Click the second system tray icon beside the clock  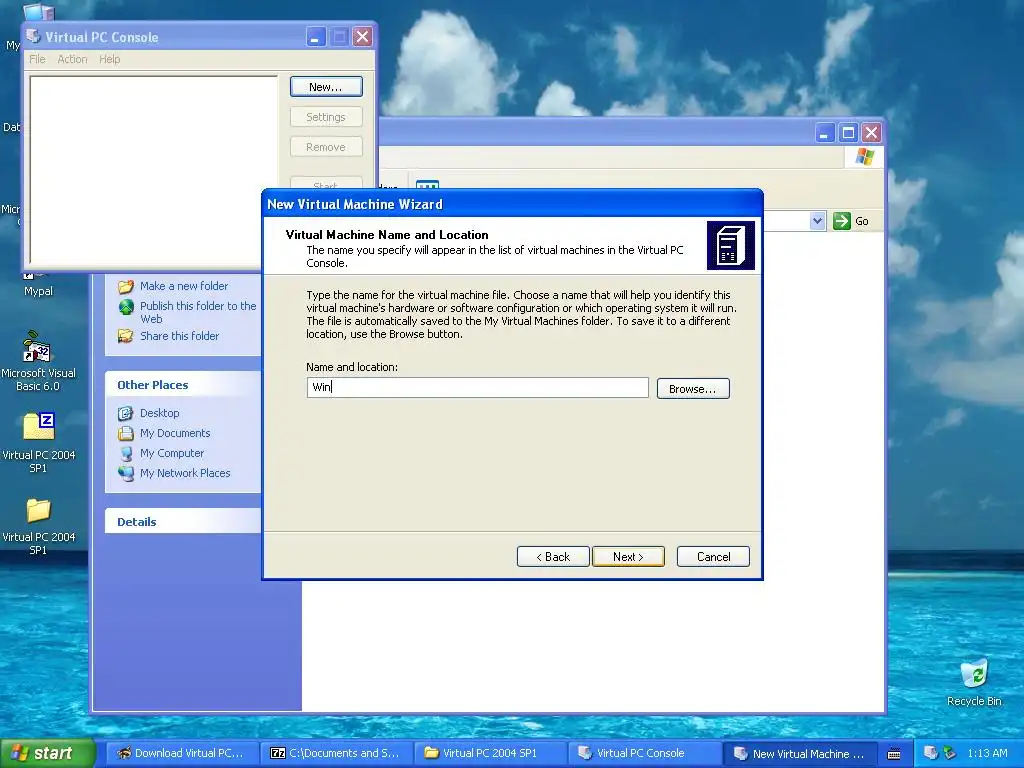(950, 753)
